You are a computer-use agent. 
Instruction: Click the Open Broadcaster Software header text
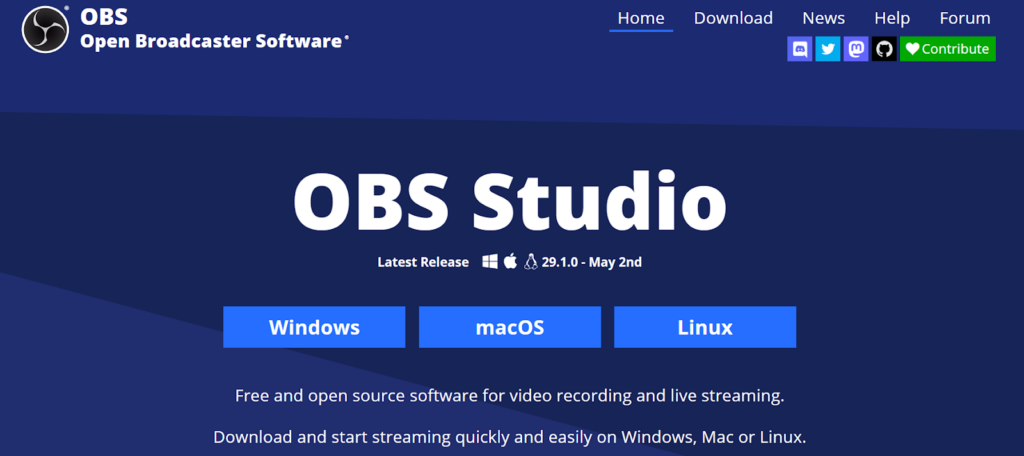tap(212, 41)
